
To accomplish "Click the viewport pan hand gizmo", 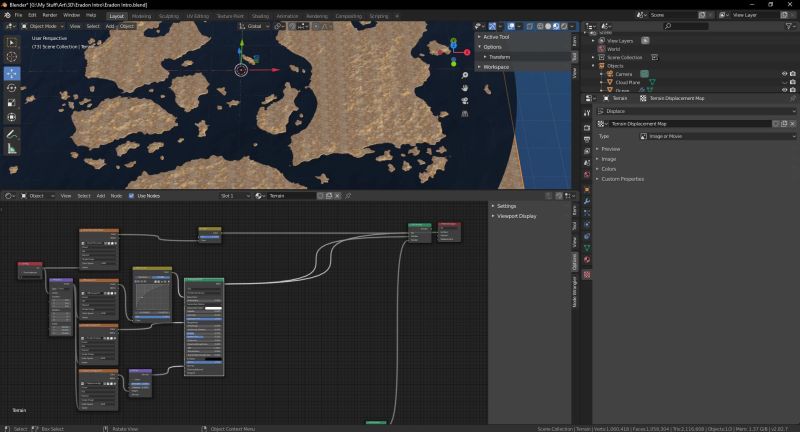I will (465, 88).
